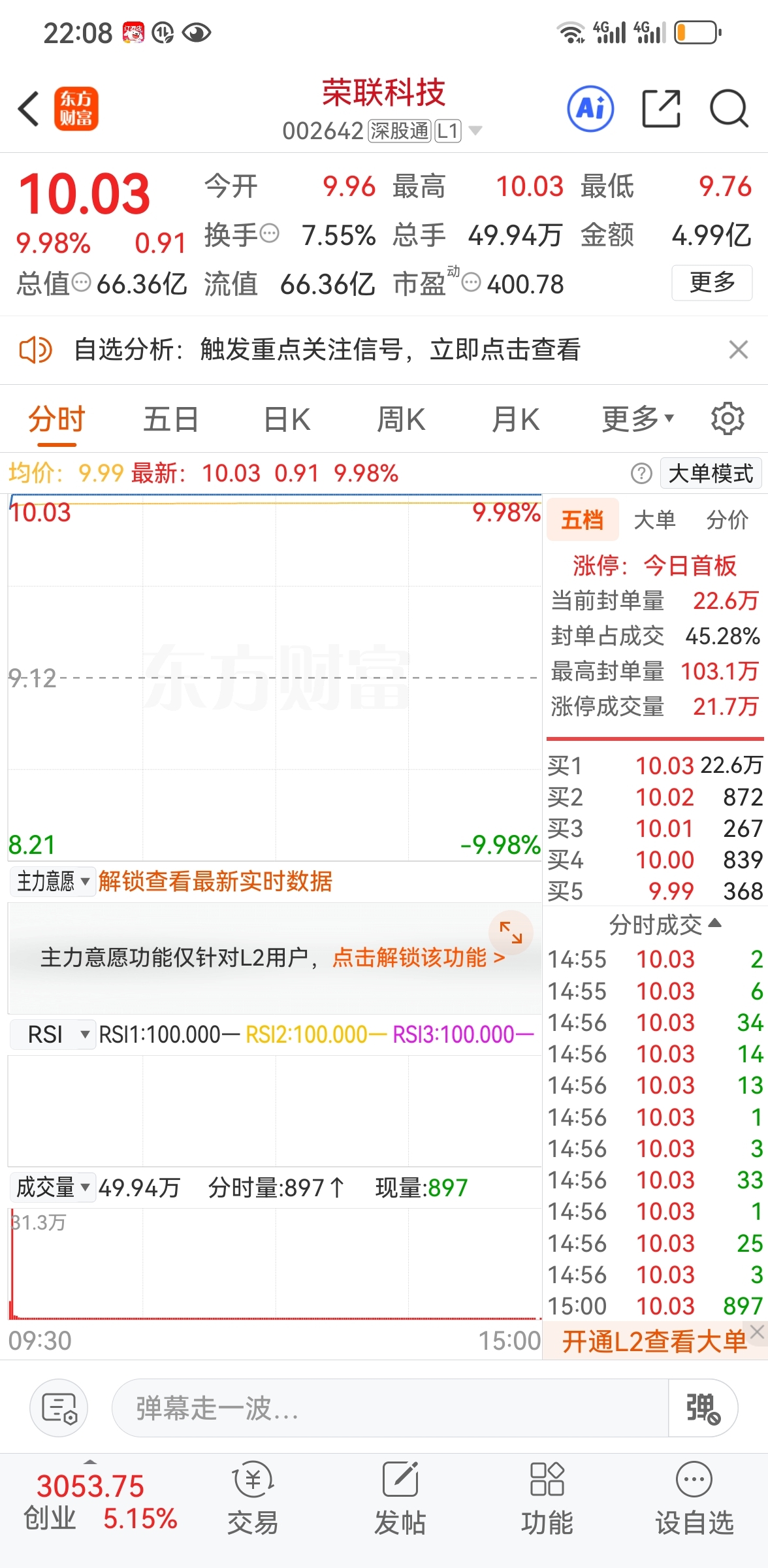Tap the volume bar chart
768x1568 pixels.
275,1264
